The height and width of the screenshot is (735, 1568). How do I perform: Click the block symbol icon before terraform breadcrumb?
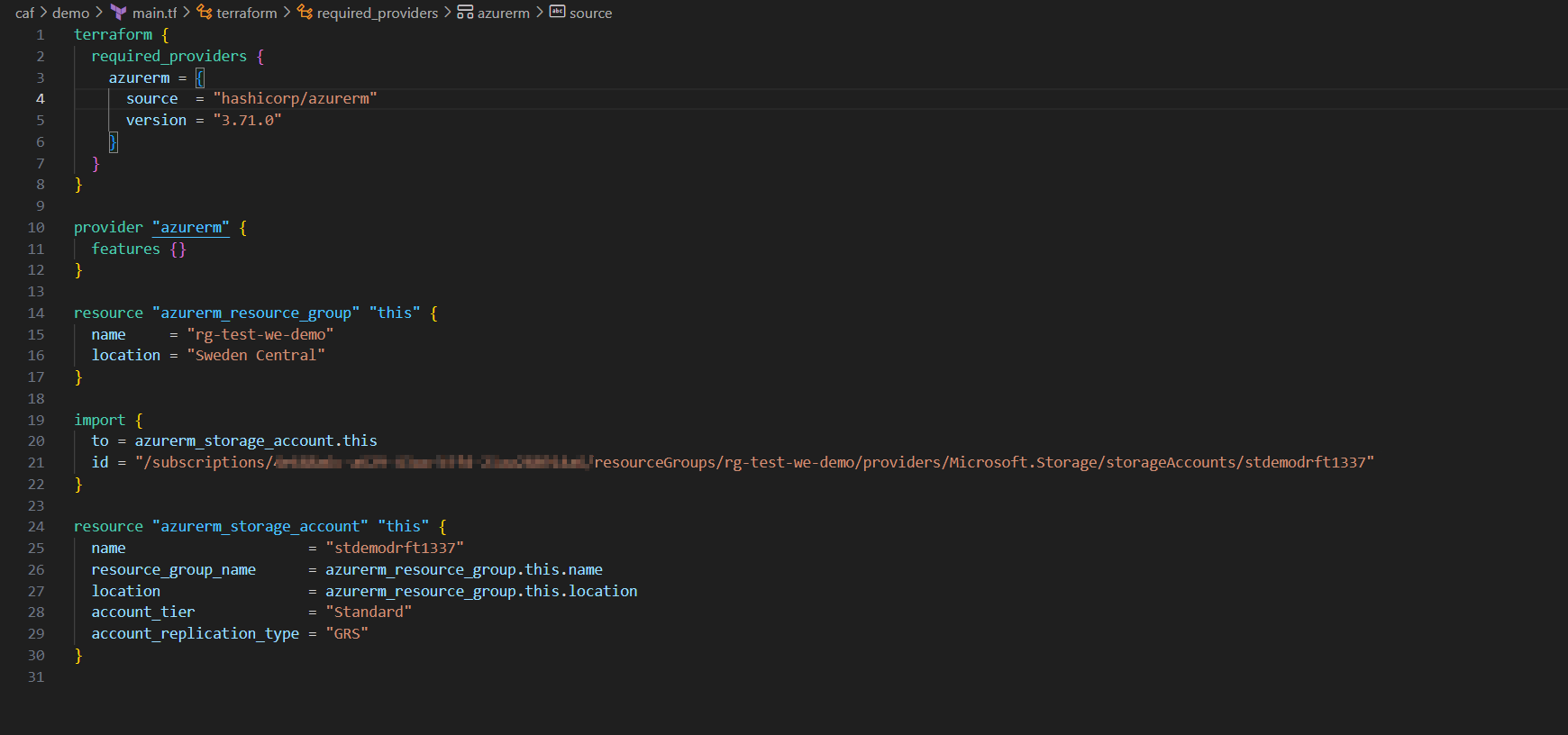coord(205,13)
